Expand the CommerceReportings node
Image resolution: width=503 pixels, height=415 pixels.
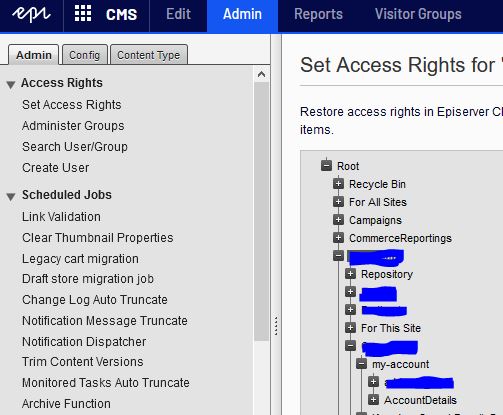pos(338,238)
